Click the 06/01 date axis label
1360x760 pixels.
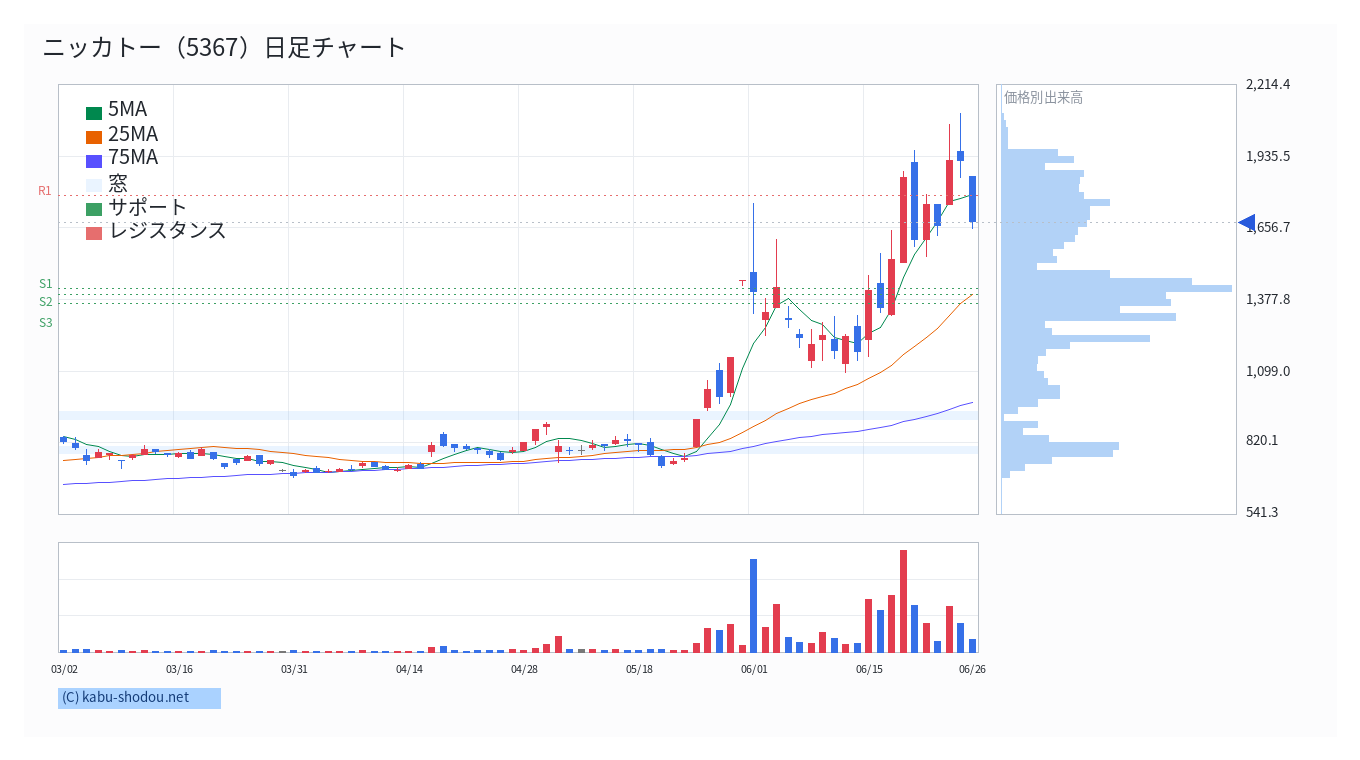tap(754, 670)
